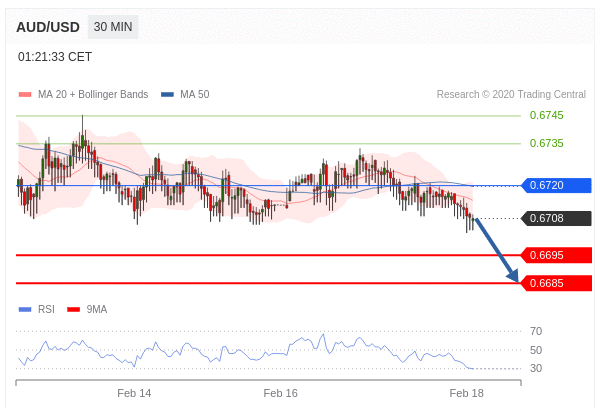This screenshot has height=412, width=598.
Task: Click the RSI 30 level label
Action: tap(536, 368)
